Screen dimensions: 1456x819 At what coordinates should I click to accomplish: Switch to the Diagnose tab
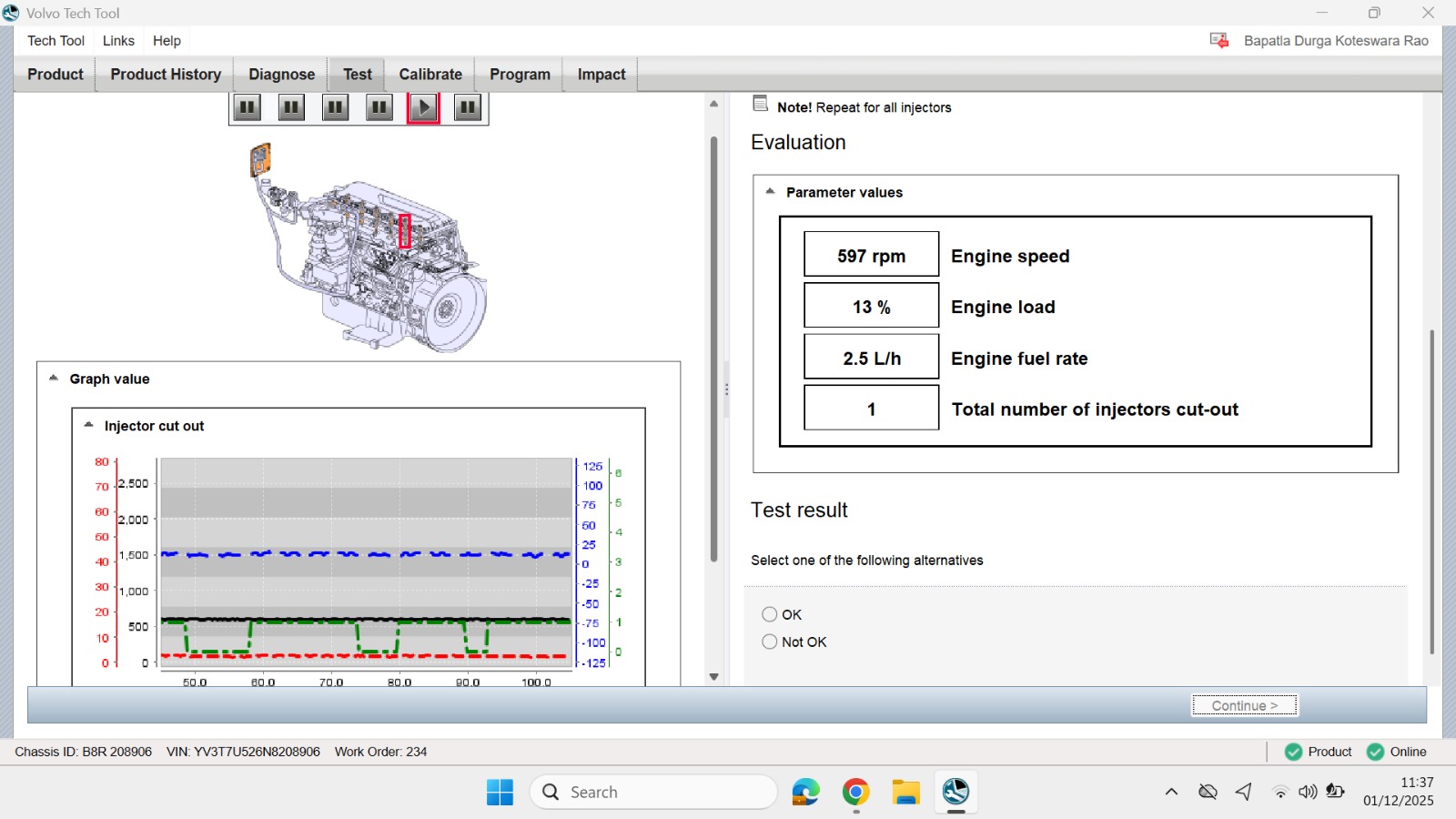[281, 75]
